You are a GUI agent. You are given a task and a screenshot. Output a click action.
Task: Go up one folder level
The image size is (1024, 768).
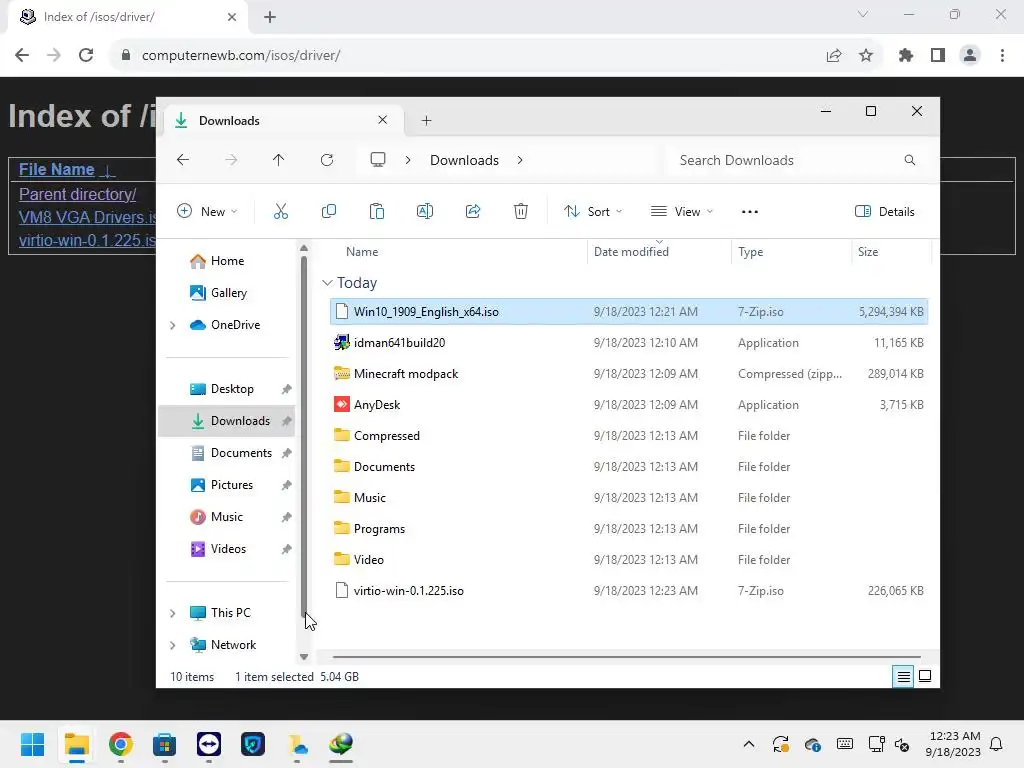point(278,160)
